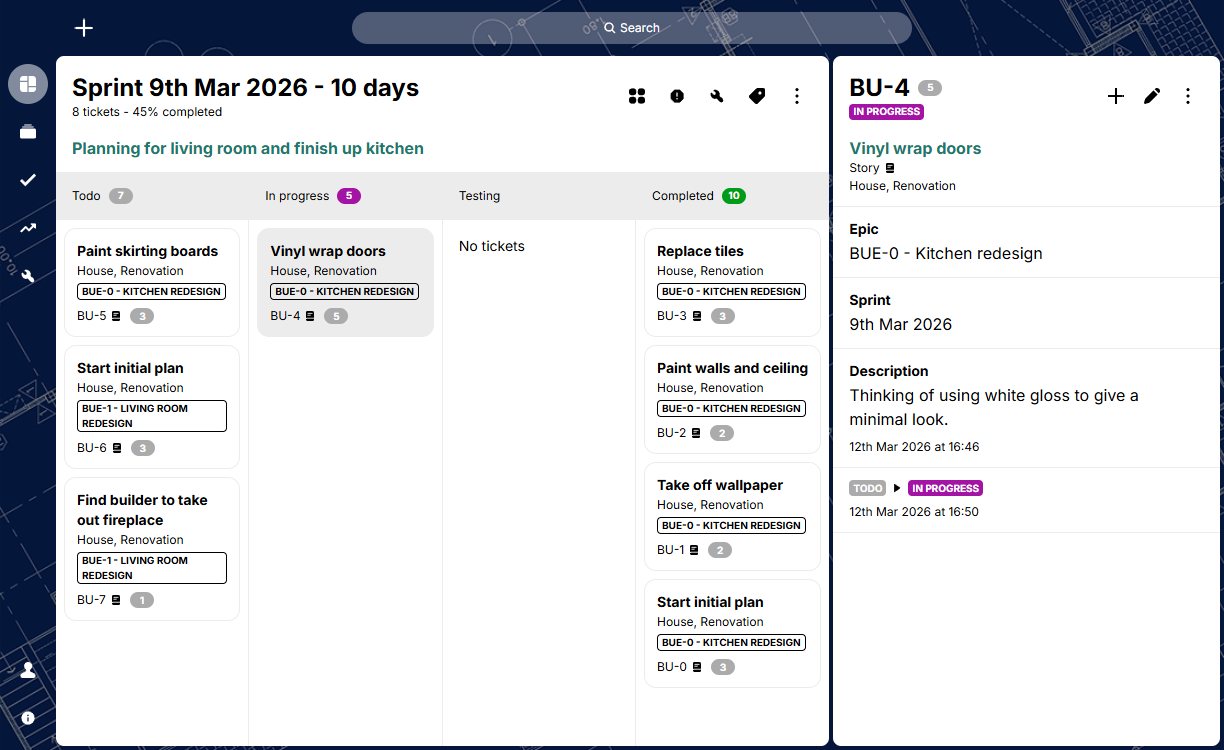Switch sprint to grid view icon
Viewport: 1224px width, 750px height.
[x=637, y=96]
